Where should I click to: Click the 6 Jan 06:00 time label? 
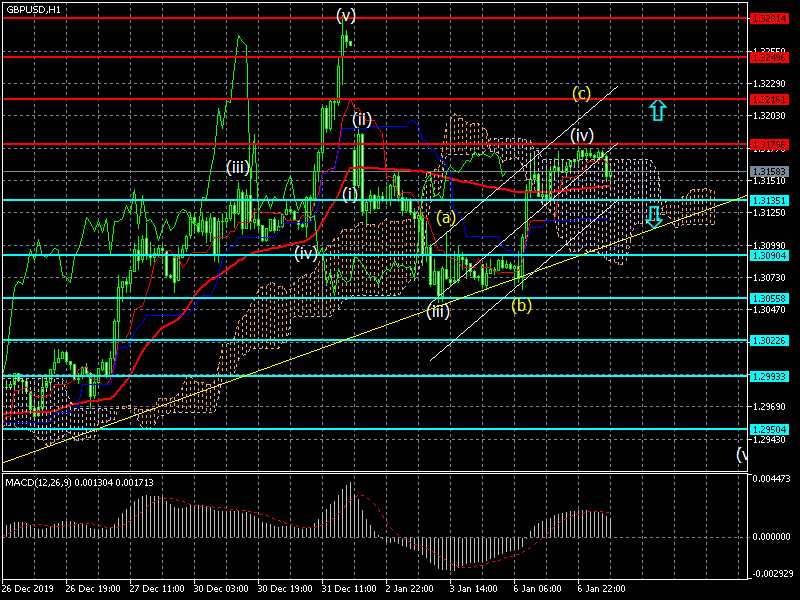tap(538, 588)
